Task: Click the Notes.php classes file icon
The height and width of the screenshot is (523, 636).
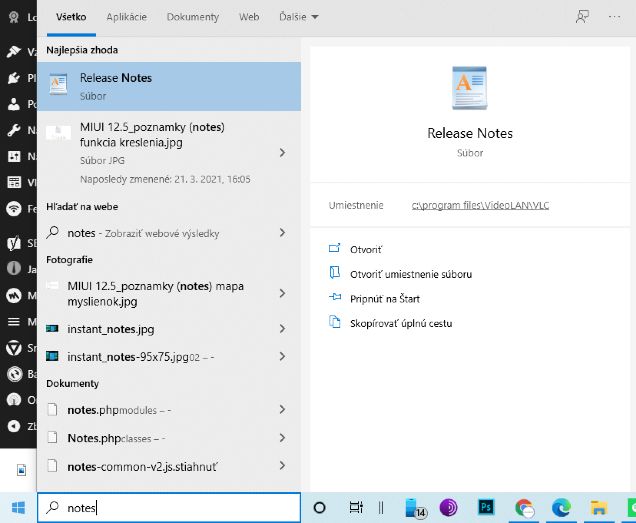Action: [52, 437]
